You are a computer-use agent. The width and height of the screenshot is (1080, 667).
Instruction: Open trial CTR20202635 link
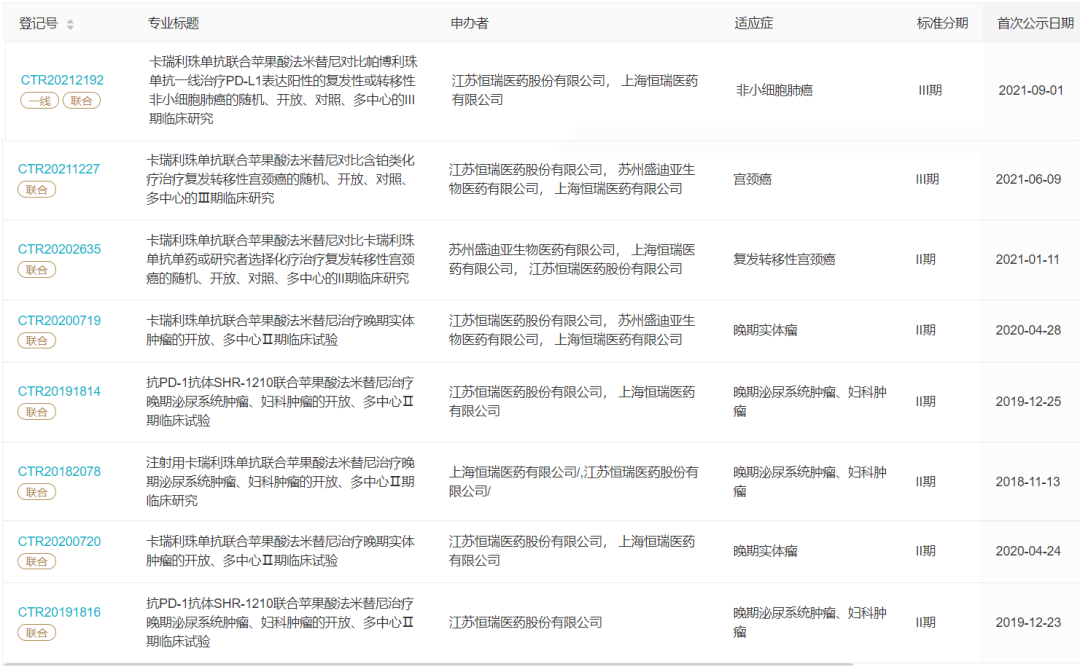pos(59,249)
